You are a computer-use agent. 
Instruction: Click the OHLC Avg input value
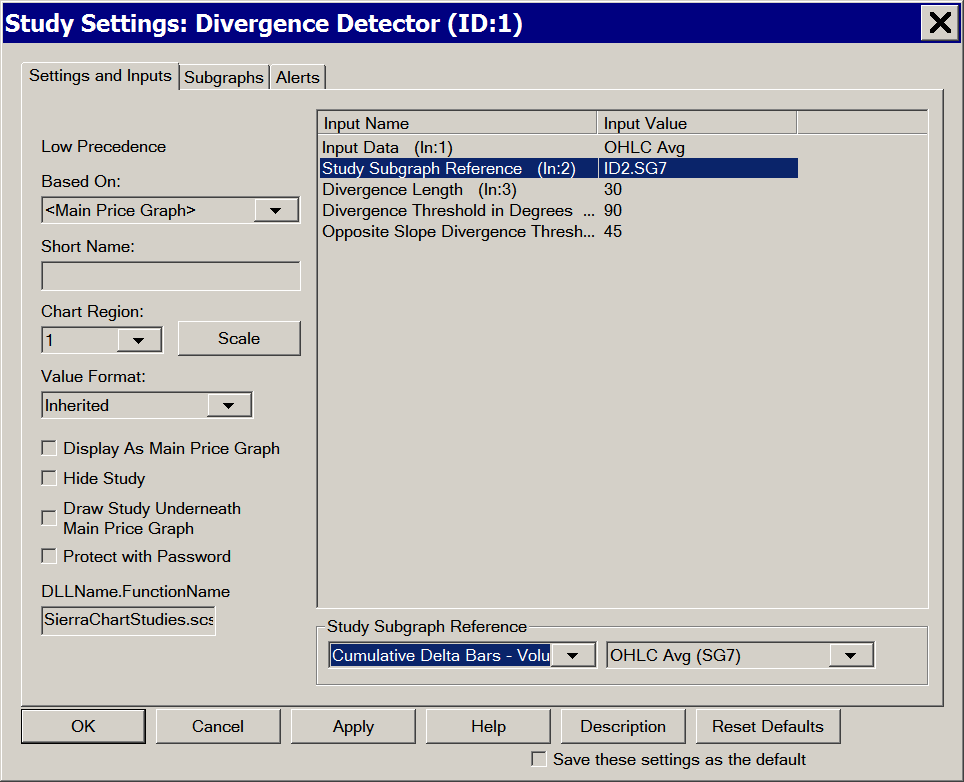click(644, 148)
